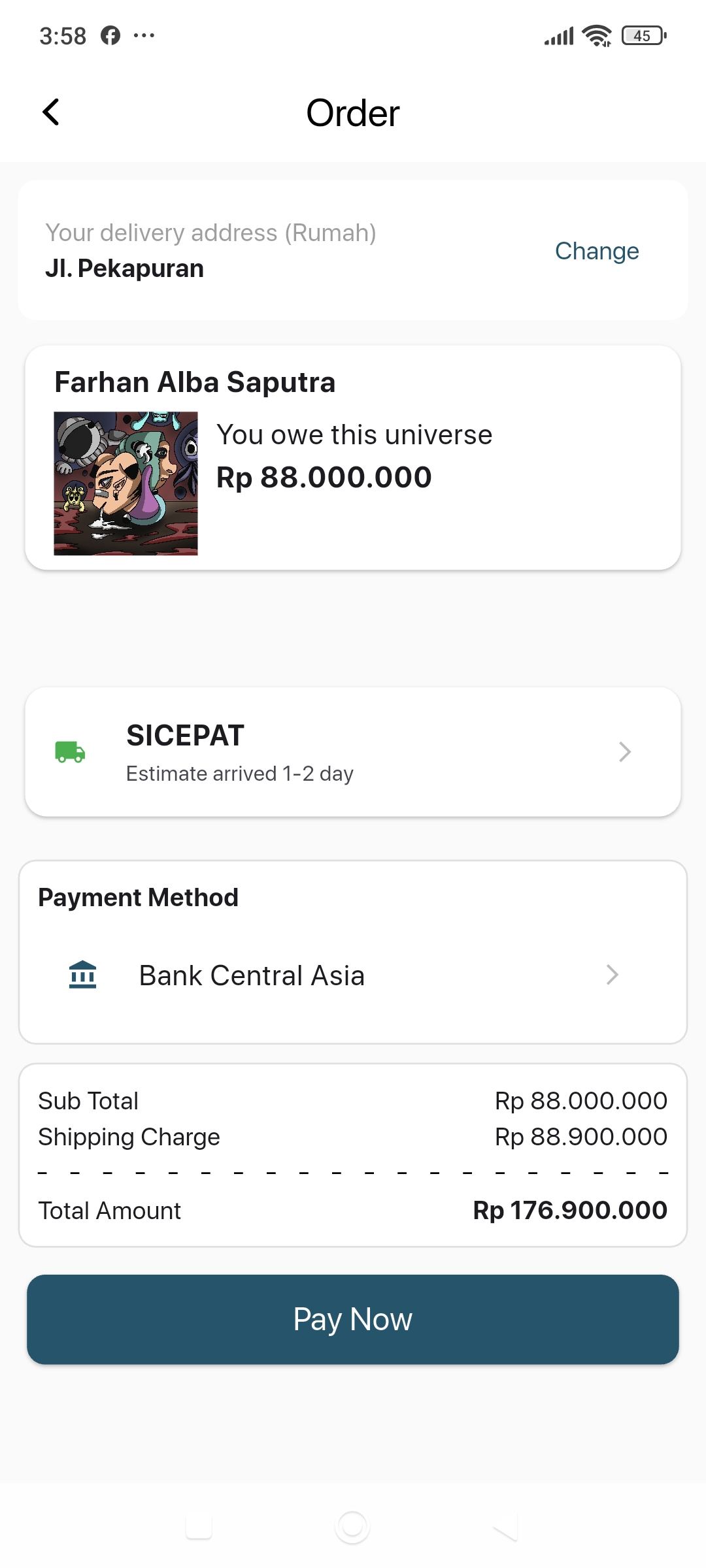The height and width of the screenshot is (1568, 706).
Task: Tap the Facebook notification icon
Action: 110,35
